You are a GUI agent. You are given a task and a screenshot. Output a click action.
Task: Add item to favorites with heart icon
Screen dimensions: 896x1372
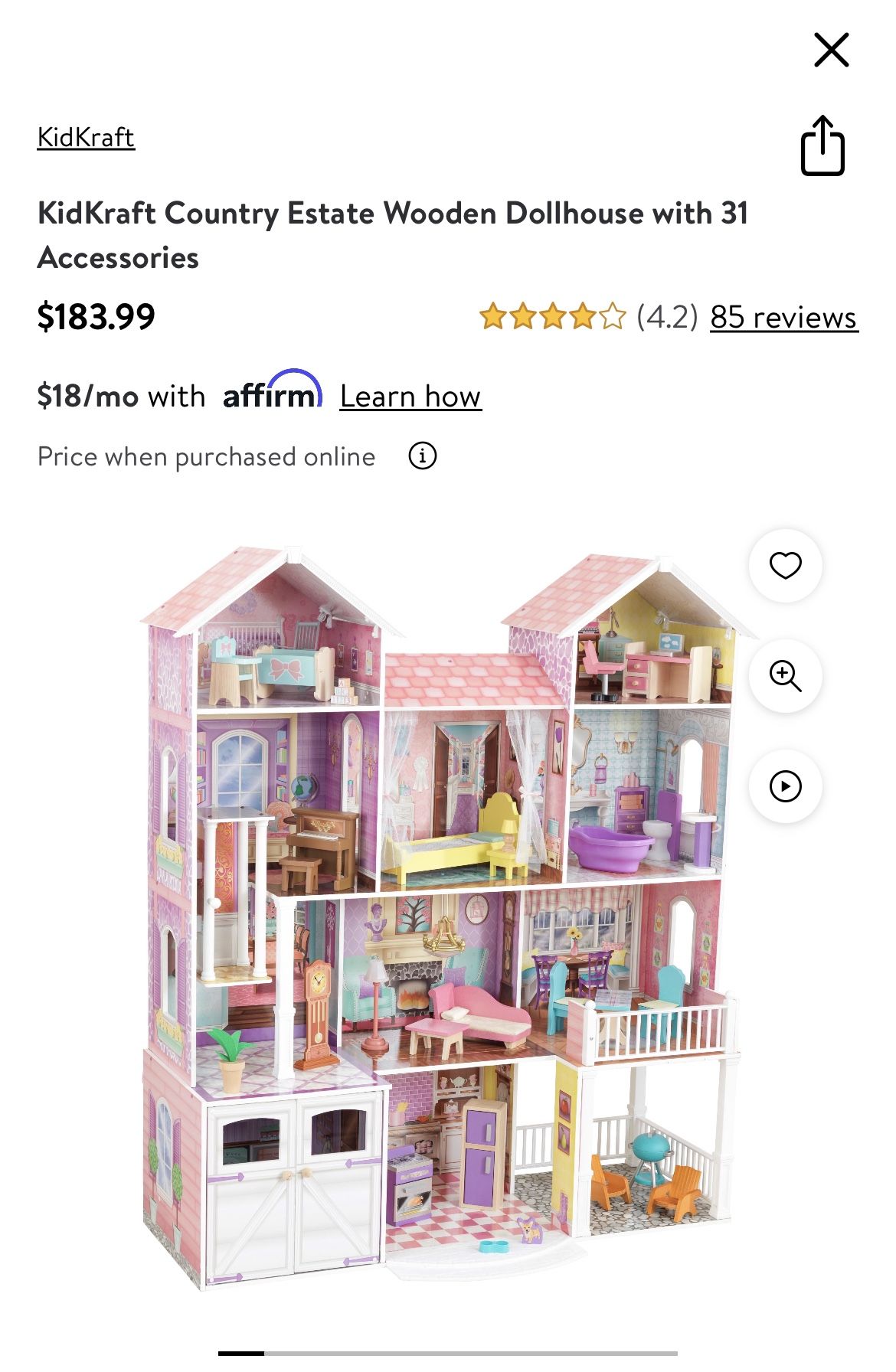(785, 566)
